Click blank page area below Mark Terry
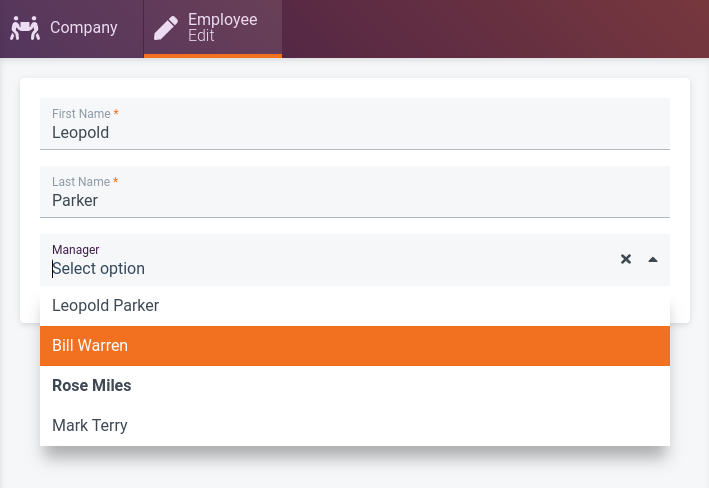Screen dimensions: 709x488 click(354, 468)
